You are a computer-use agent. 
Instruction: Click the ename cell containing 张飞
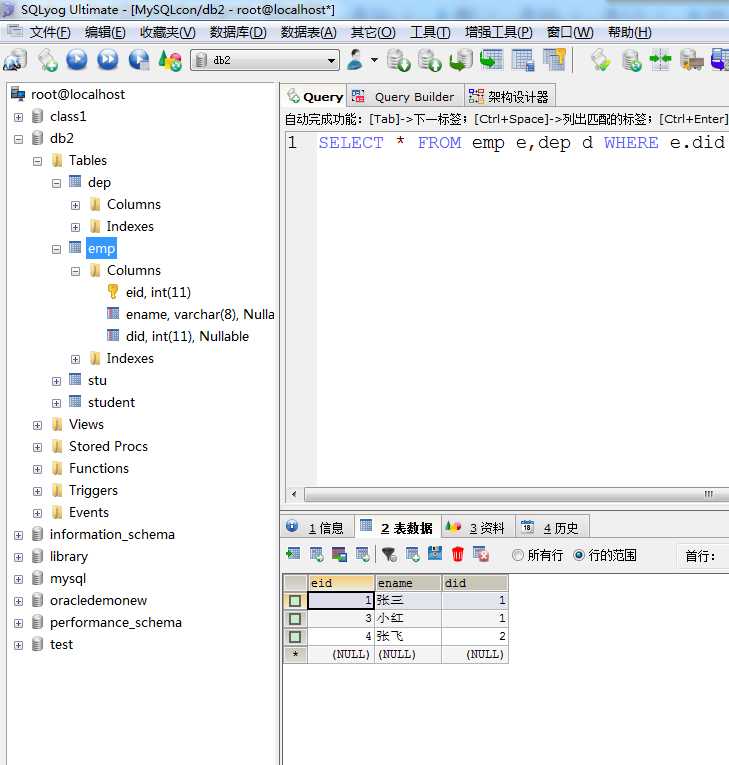[x=408, y=636]
